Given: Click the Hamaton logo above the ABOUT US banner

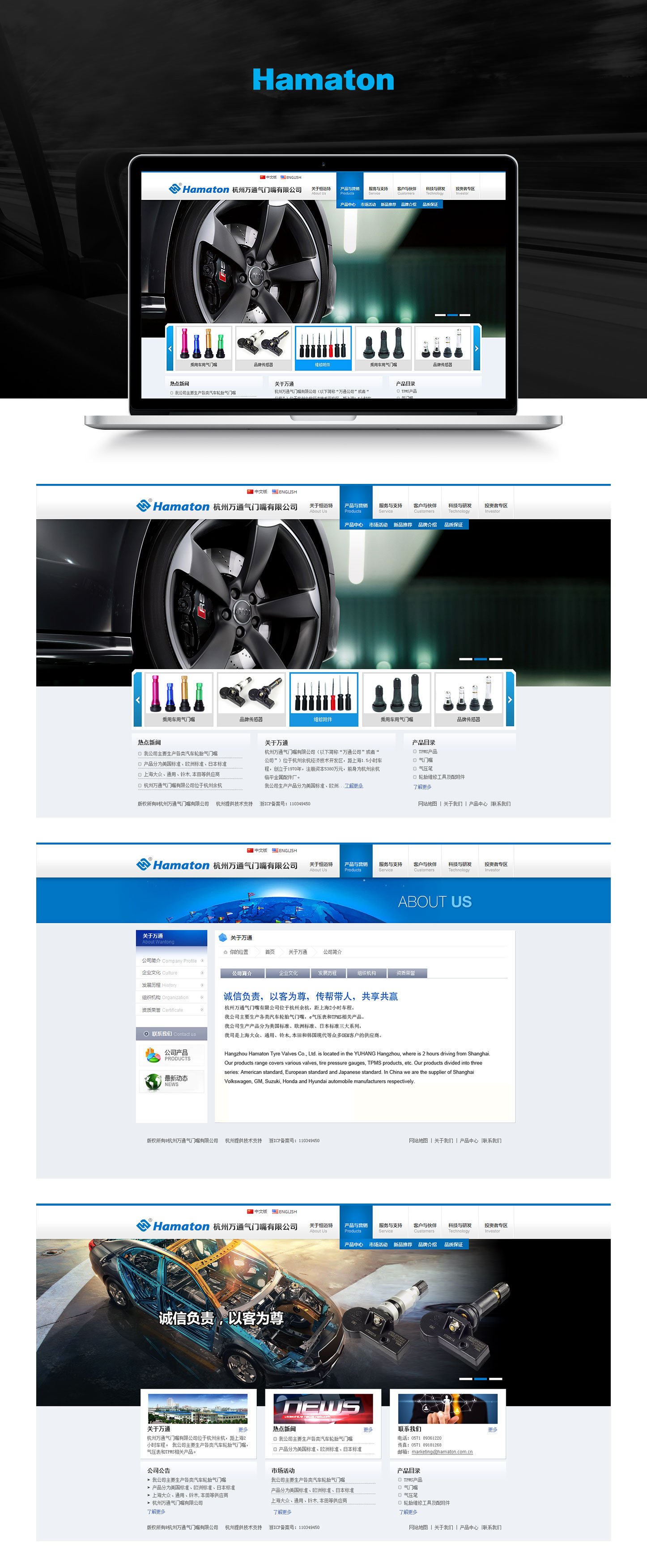Looking at the screenshot, I should [173, 865].
